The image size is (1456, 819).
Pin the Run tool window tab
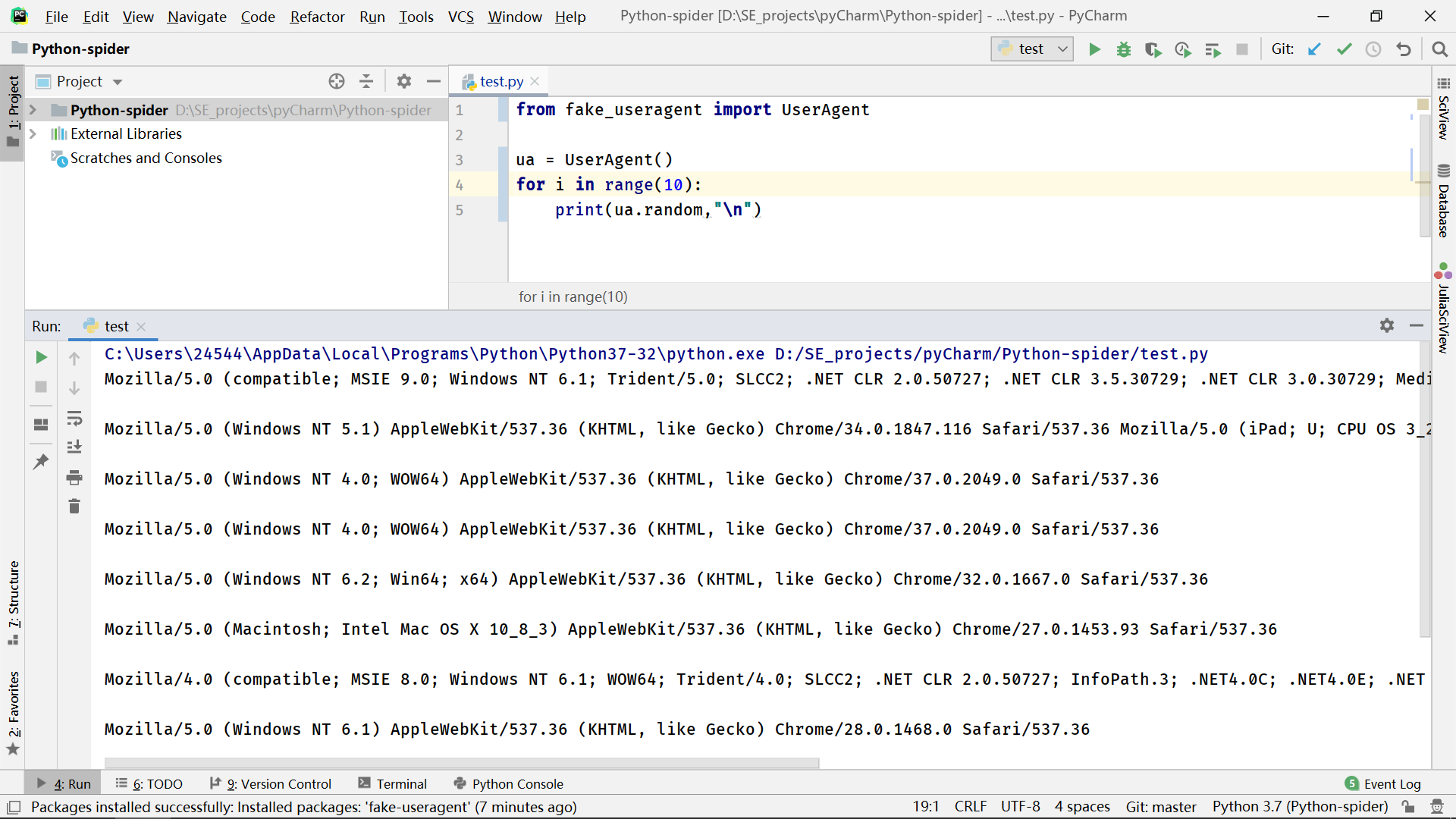[x=41, y=461]
